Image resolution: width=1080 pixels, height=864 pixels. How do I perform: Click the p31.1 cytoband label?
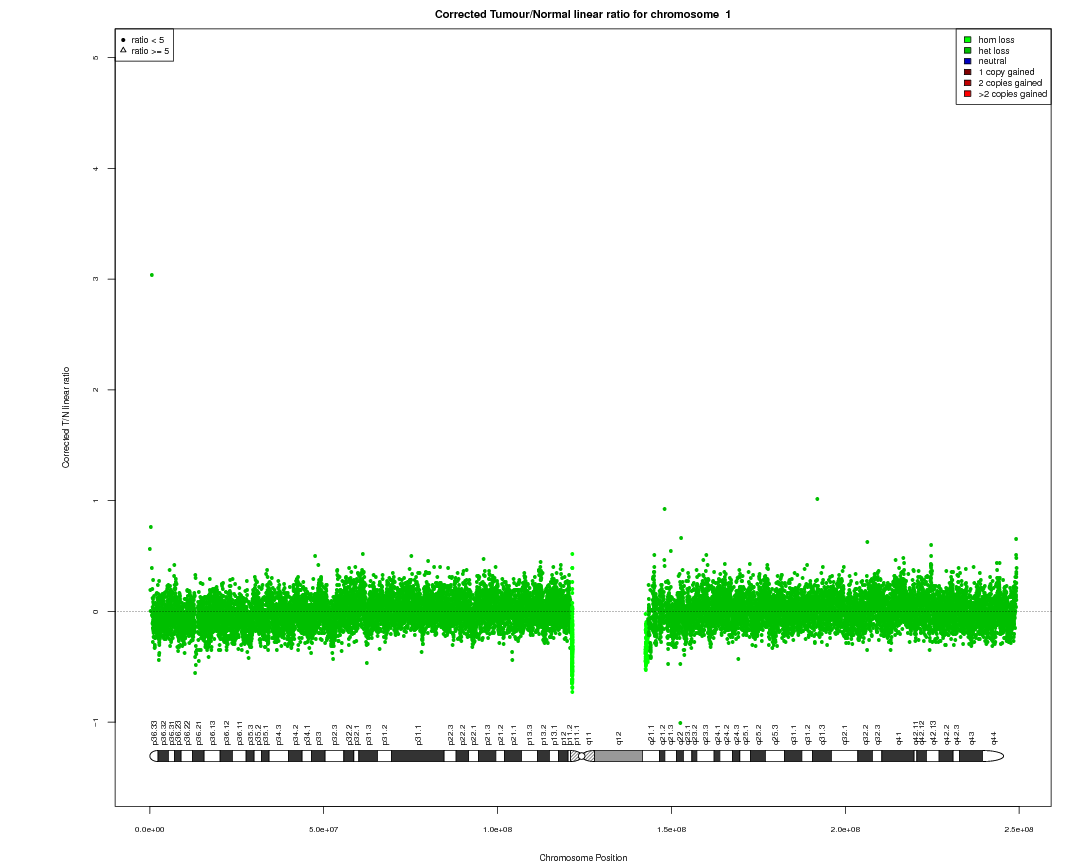[x=419, y=734]
